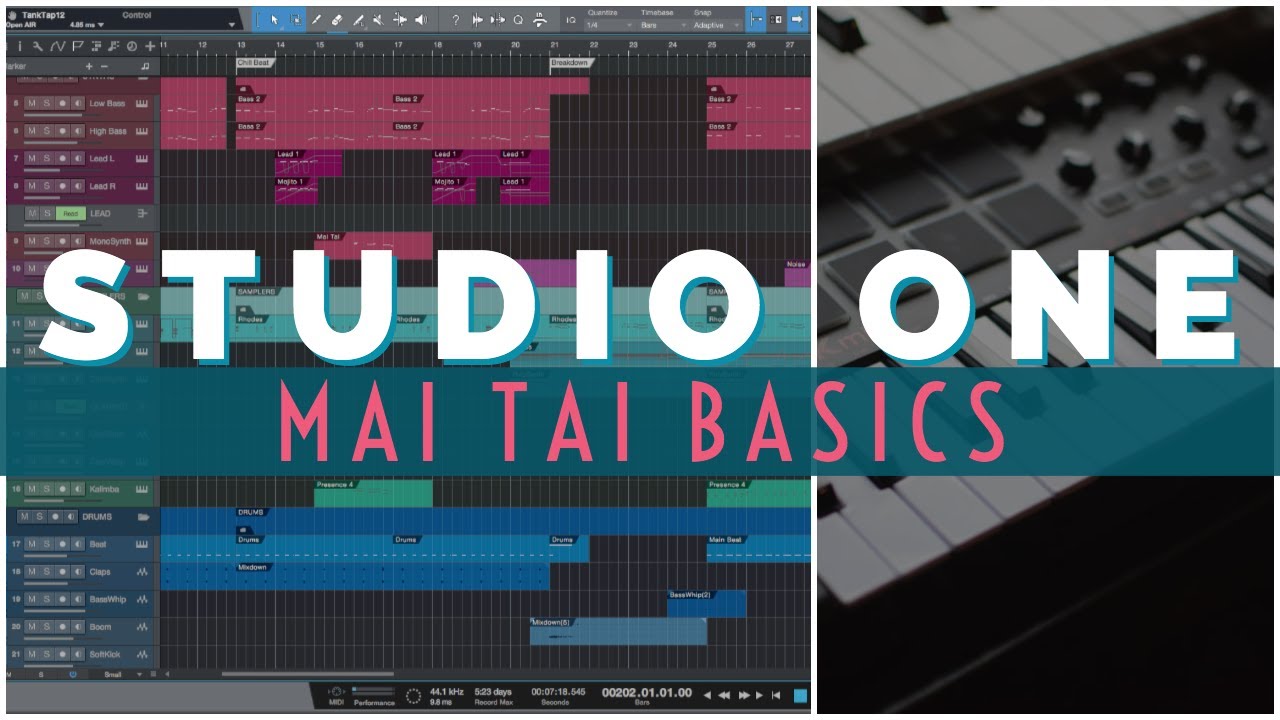Image resolution: width=1280 pixels, height=720 pixels.
Task: Mute the Low Bass track
Action: 32,103
